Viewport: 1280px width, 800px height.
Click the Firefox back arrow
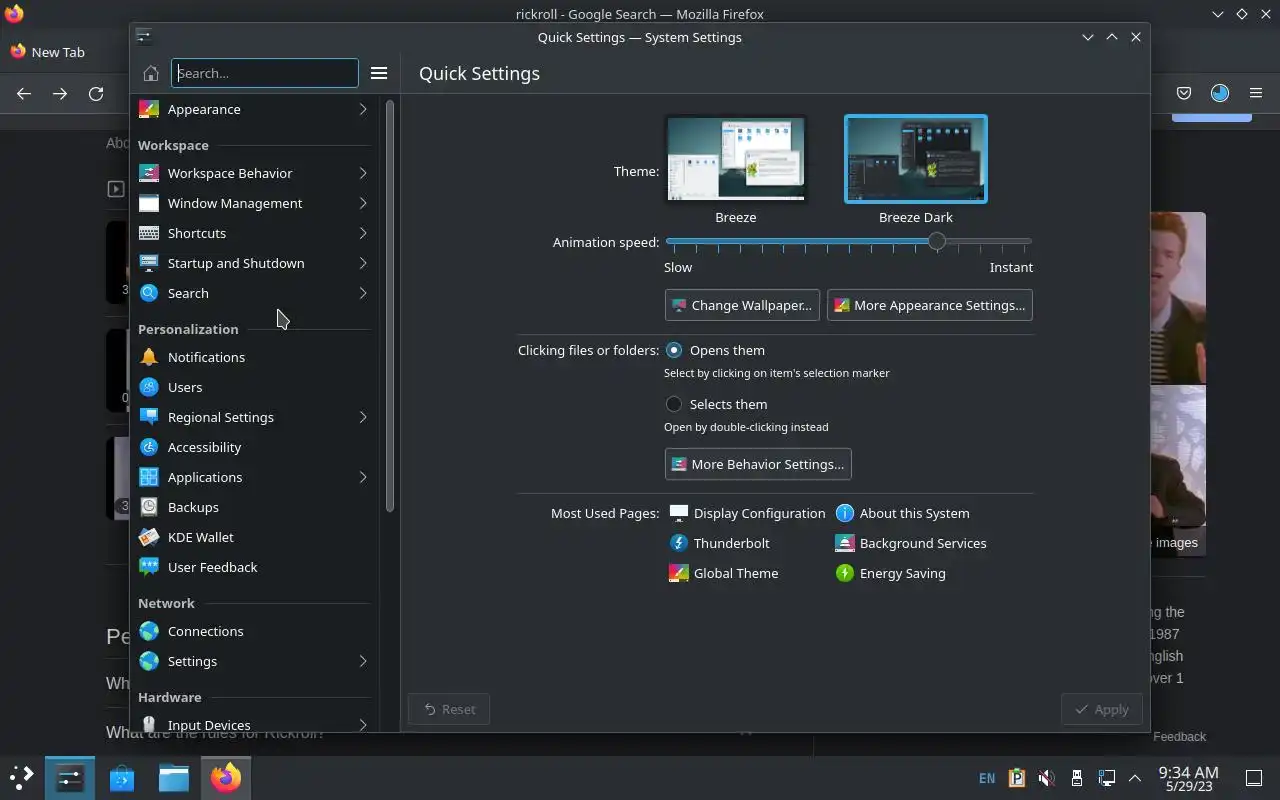[x=24, y=93]
